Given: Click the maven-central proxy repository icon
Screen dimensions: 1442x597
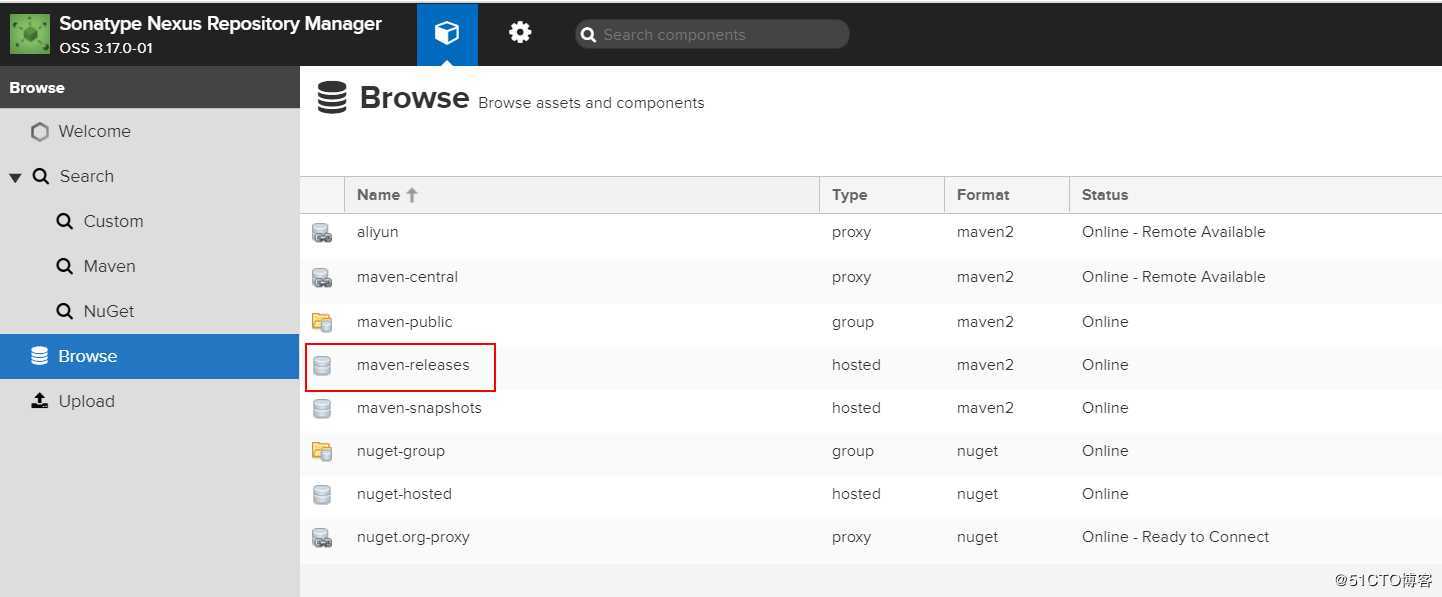Looking at the screenshot, I should point(322,278).
